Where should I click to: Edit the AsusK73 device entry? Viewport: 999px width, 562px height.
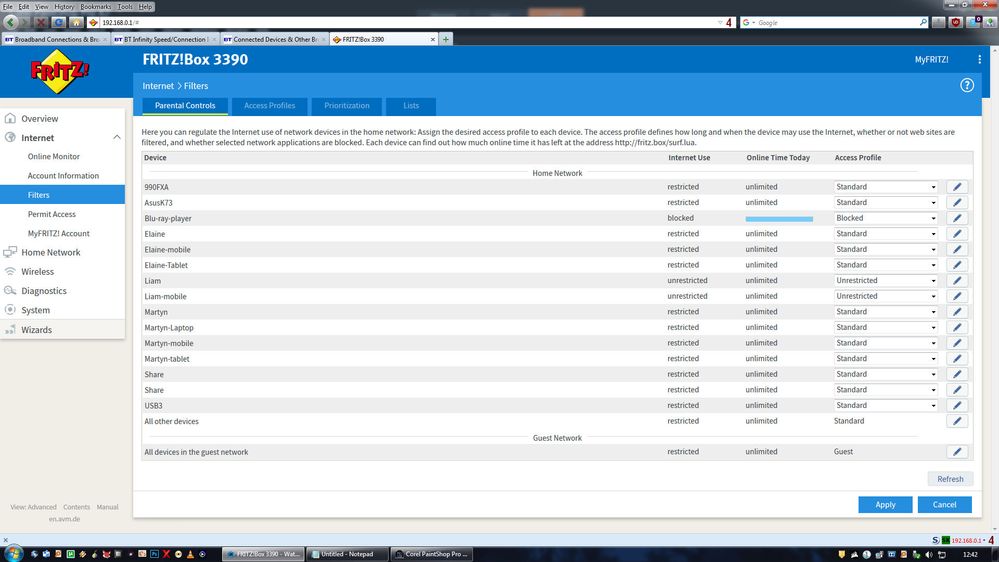pyautogui.click(x=957, y=203)
